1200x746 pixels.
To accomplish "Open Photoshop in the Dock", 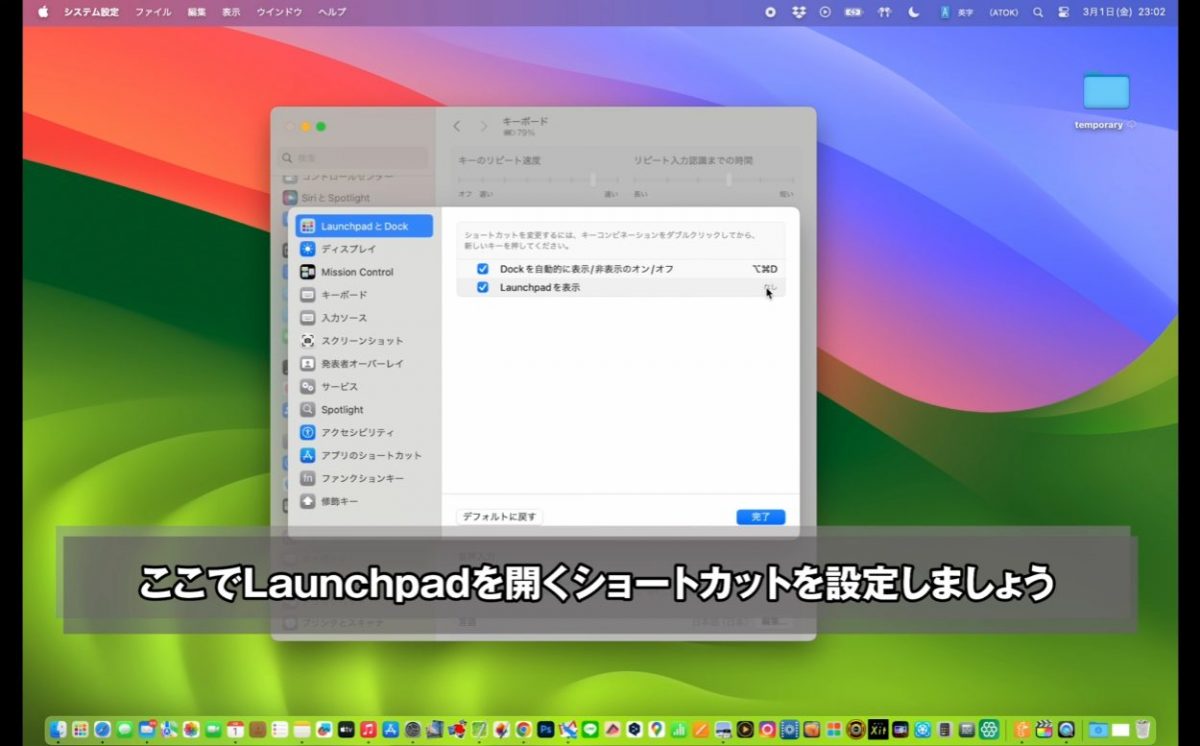I will (x=546, y=729).
